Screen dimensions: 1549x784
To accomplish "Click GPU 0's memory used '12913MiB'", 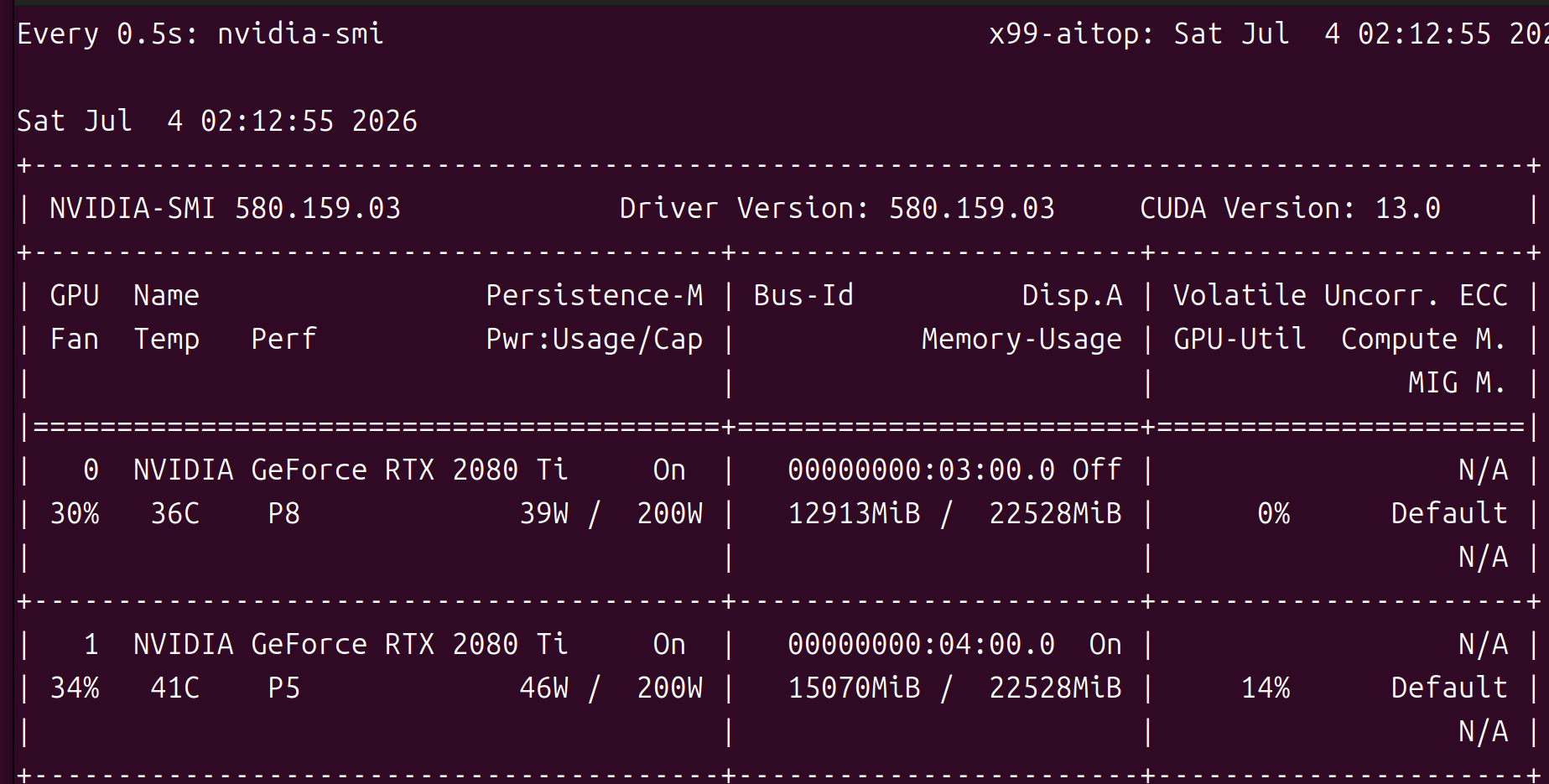I will [854, 513].
